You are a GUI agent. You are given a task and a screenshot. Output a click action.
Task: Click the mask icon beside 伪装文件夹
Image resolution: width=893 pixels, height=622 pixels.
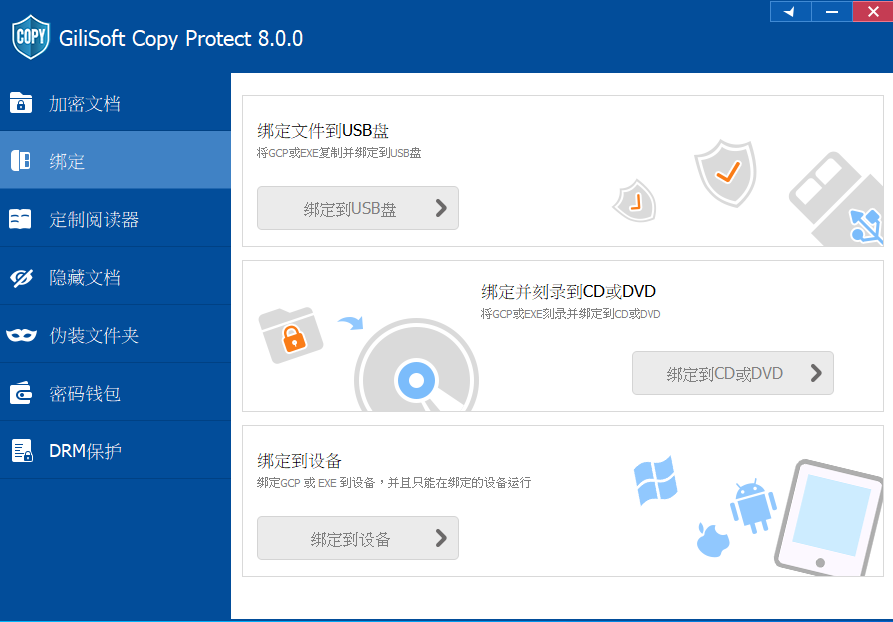click(x=22, y=335)
